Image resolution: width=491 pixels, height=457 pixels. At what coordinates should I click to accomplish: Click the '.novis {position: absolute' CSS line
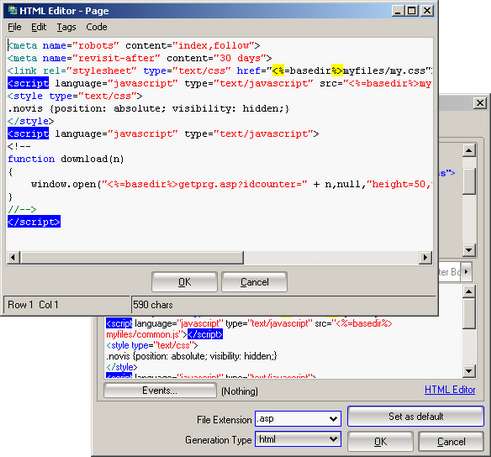(x=149, y=108)
